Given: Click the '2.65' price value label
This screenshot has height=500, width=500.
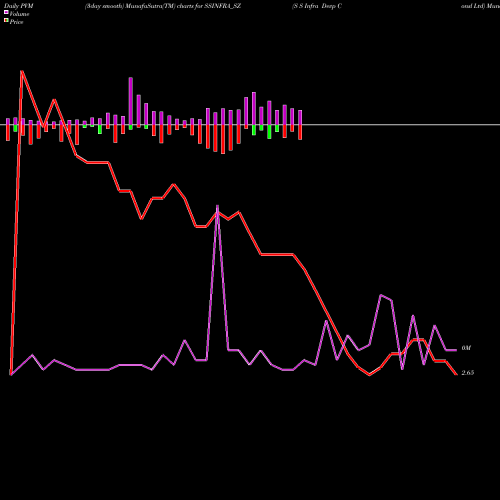Looking at the screenshot, I should coord(467,373).
